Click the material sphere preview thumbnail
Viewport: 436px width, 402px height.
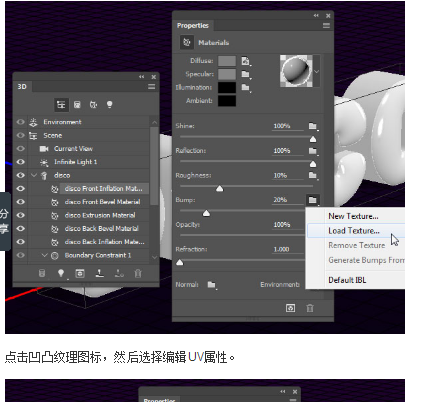pos(296,71)
